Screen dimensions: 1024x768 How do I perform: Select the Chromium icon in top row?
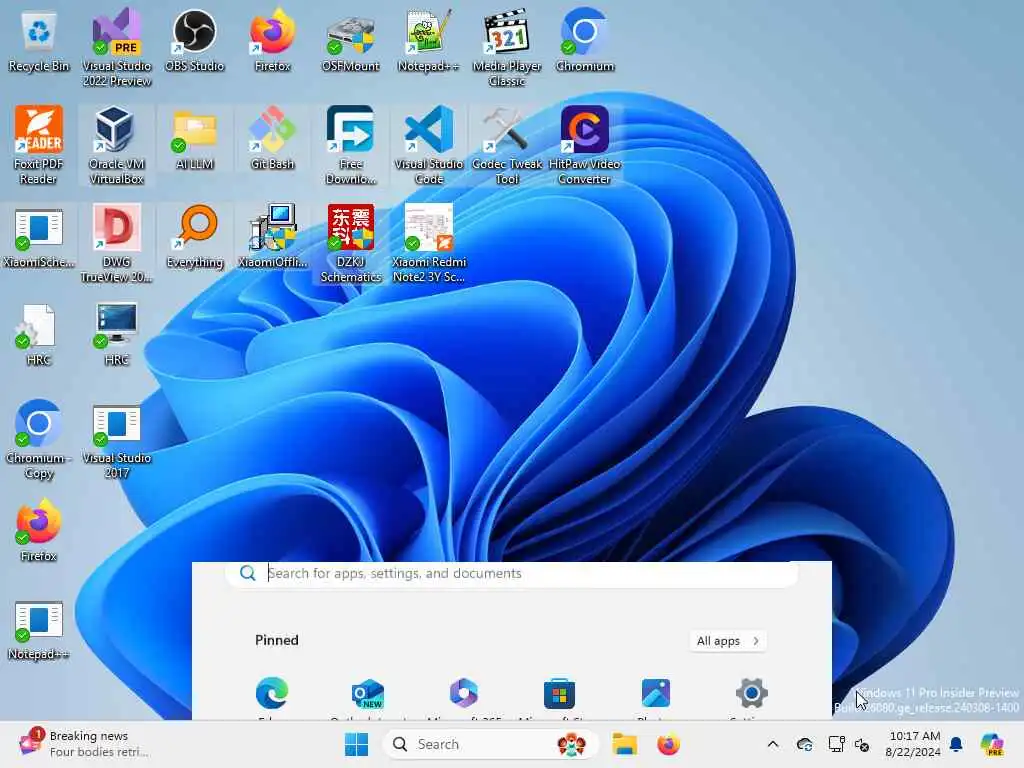tap(584, 40)
